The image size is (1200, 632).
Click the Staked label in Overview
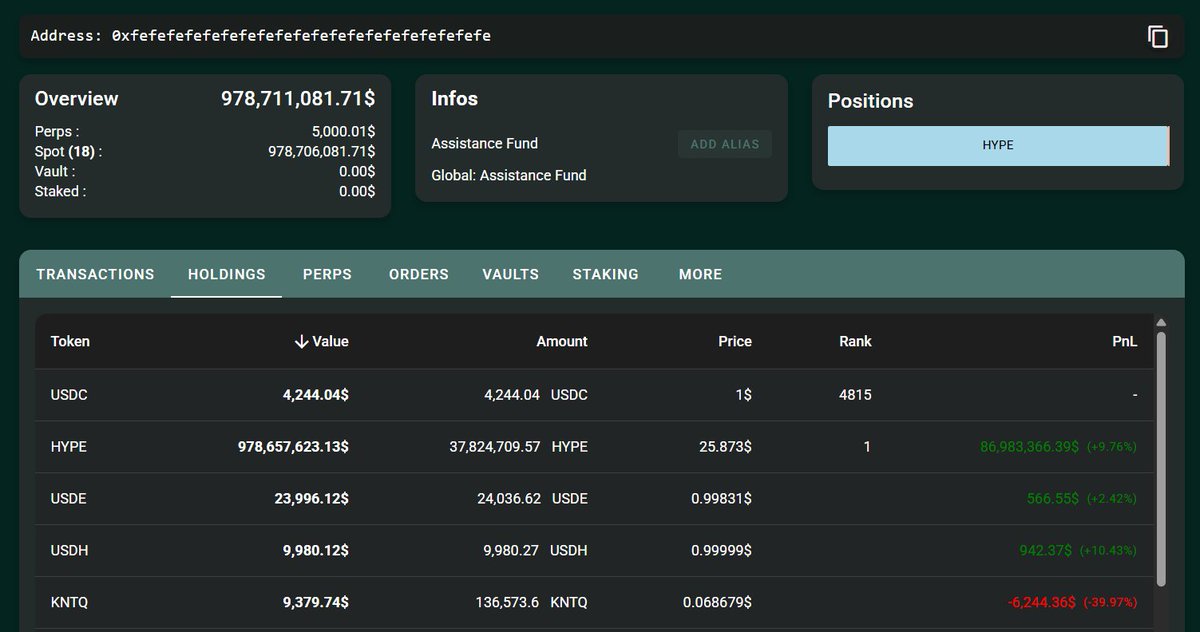click(x=60, y=191)
